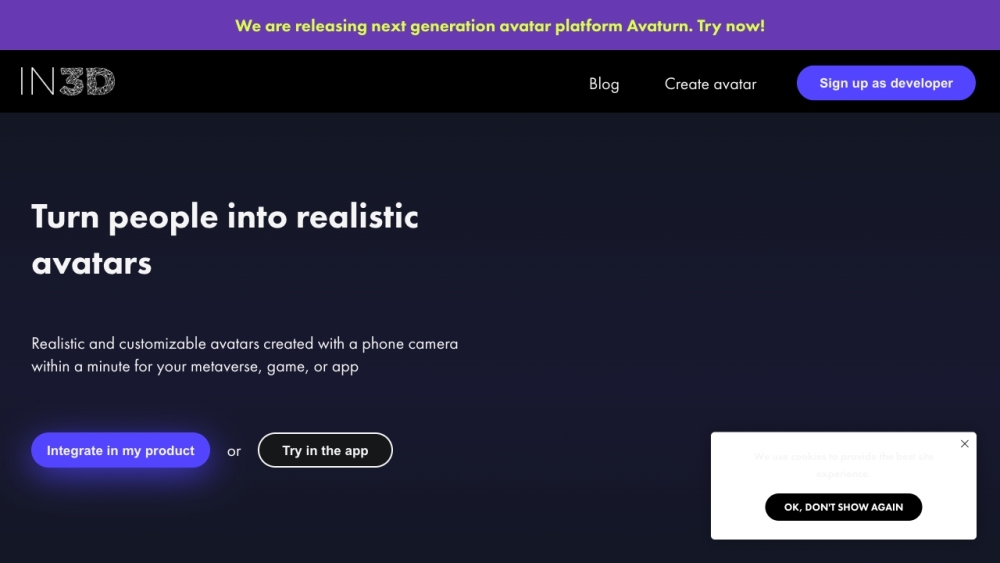Click the patterned 3D letters of the logo
This screenshot has width=1000, height=563.
tap(87, 82)
